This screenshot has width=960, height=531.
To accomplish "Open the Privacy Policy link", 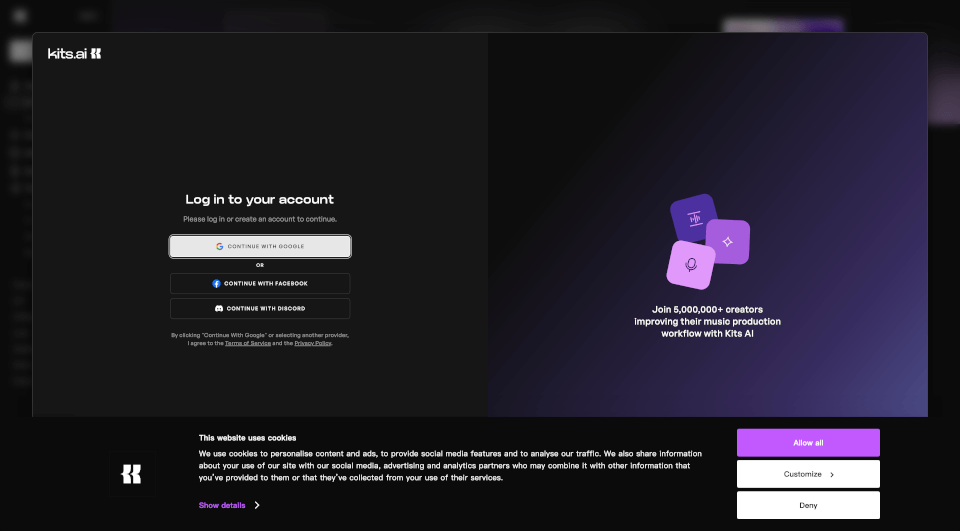I will 313,344.
